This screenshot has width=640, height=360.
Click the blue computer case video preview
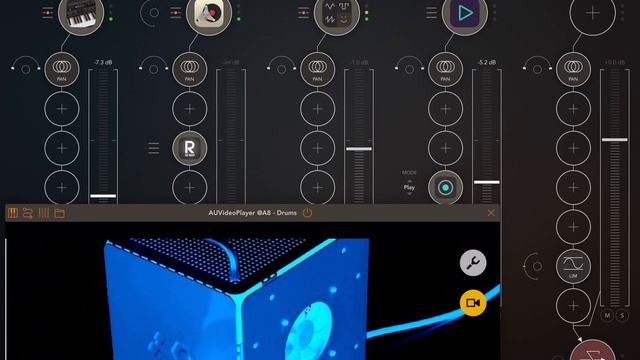[237, 299]
